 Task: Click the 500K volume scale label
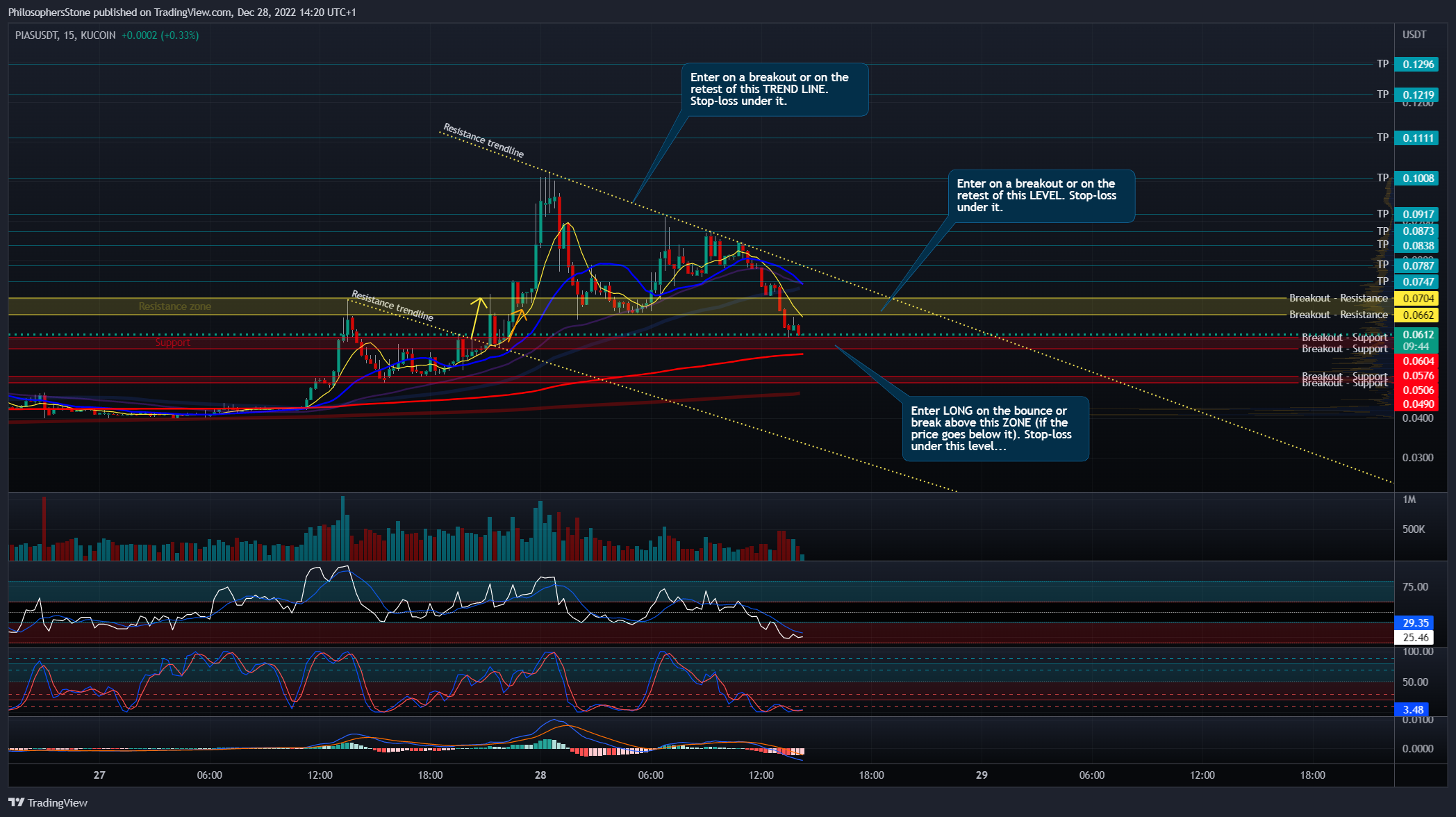[x=1414, y=529]
